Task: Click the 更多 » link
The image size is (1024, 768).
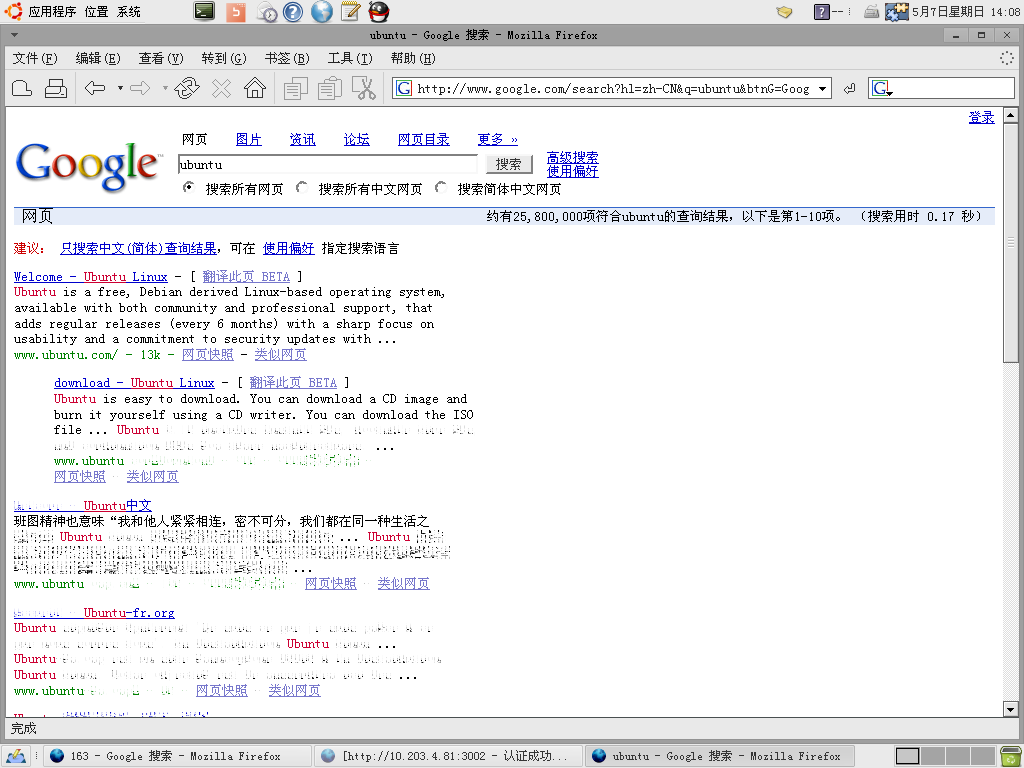Action: 498,140
